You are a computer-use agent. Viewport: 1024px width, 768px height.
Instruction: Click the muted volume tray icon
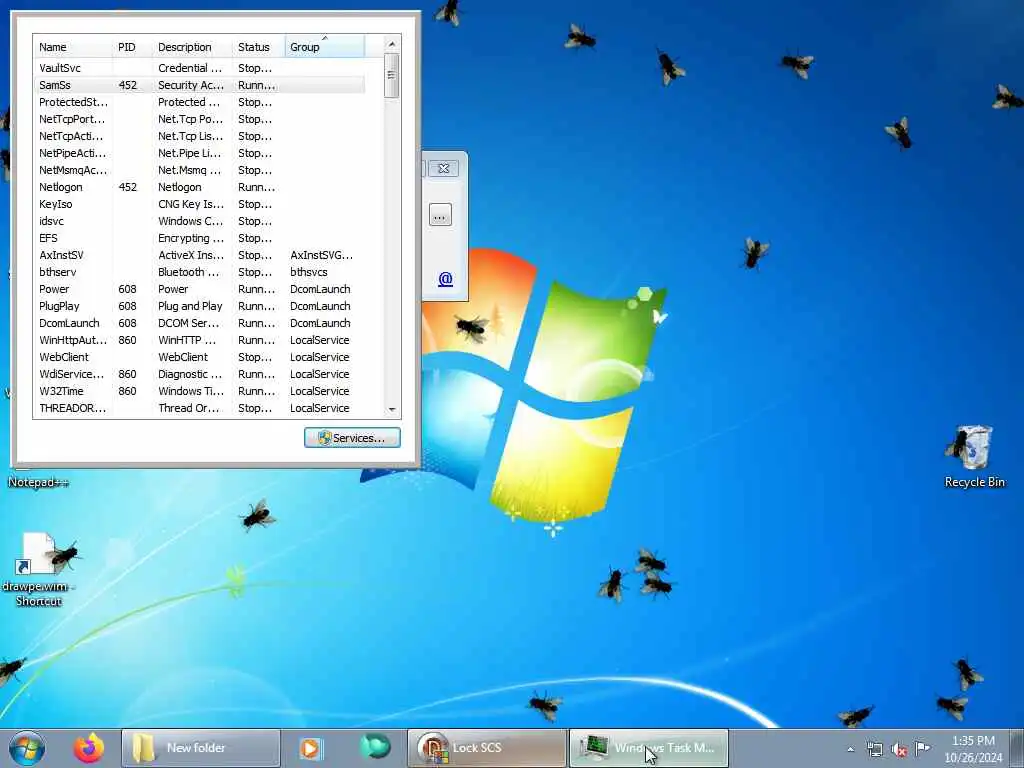(x=899, y=749)
